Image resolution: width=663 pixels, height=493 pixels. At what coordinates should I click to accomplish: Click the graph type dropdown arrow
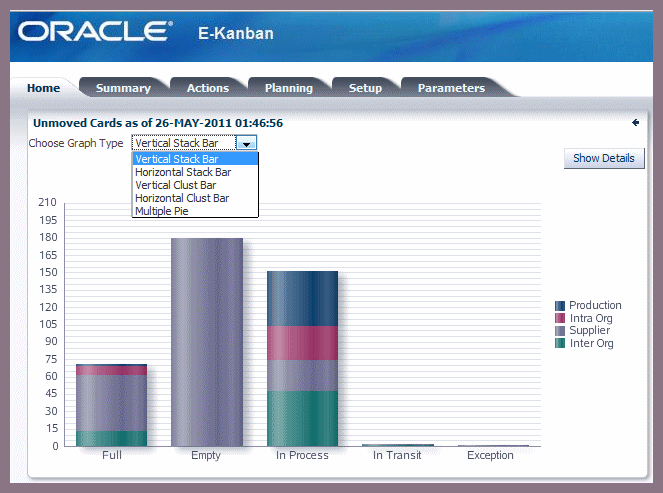coord(246,143)
